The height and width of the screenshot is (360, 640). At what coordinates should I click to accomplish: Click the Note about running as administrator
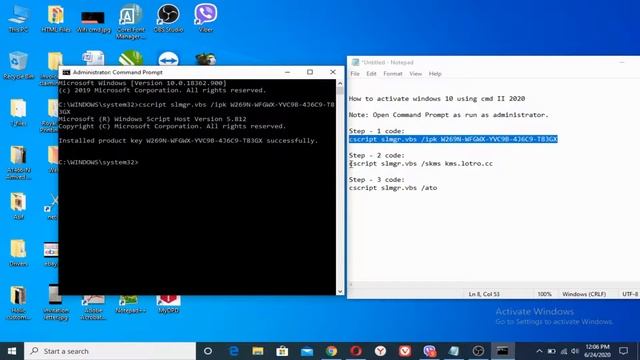449,115
